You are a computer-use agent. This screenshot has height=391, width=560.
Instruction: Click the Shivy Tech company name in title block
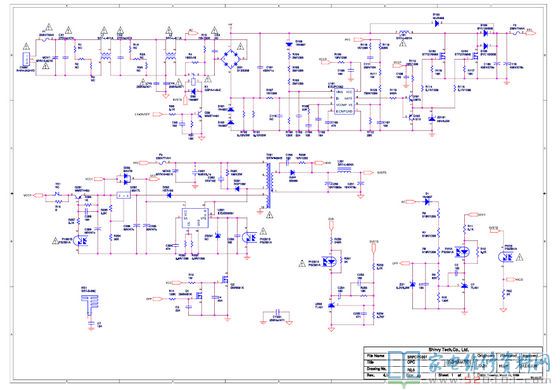(x=449, y=349)
